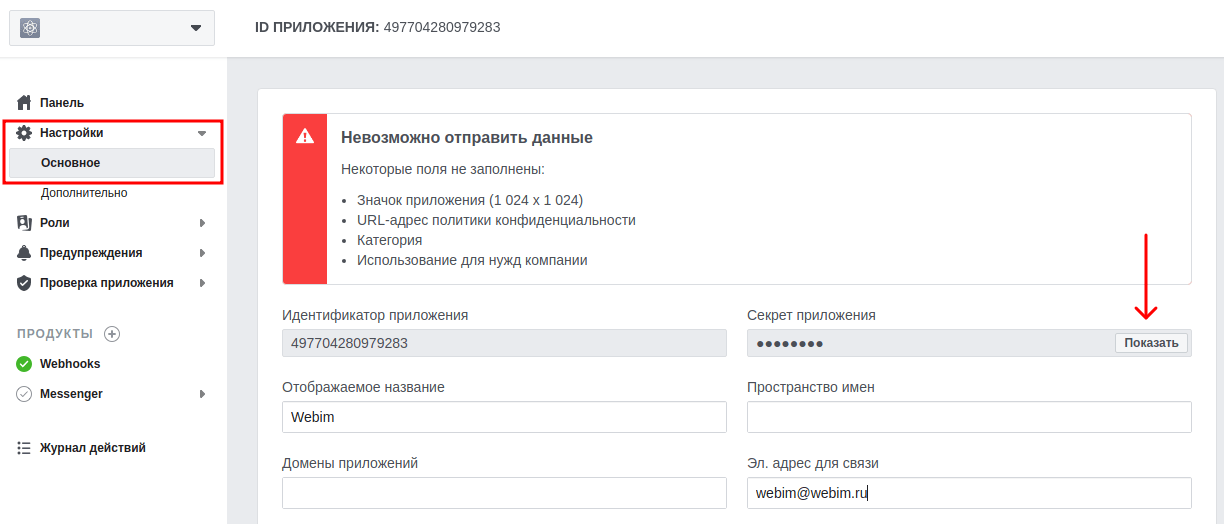Open the app selector dropdown
1224x524 pixels.
[112, 28]
